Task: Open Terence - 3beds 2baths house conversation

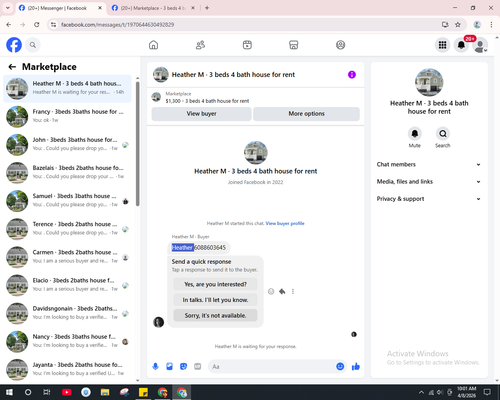Action: pyautogui.click(x=67, y=229)
